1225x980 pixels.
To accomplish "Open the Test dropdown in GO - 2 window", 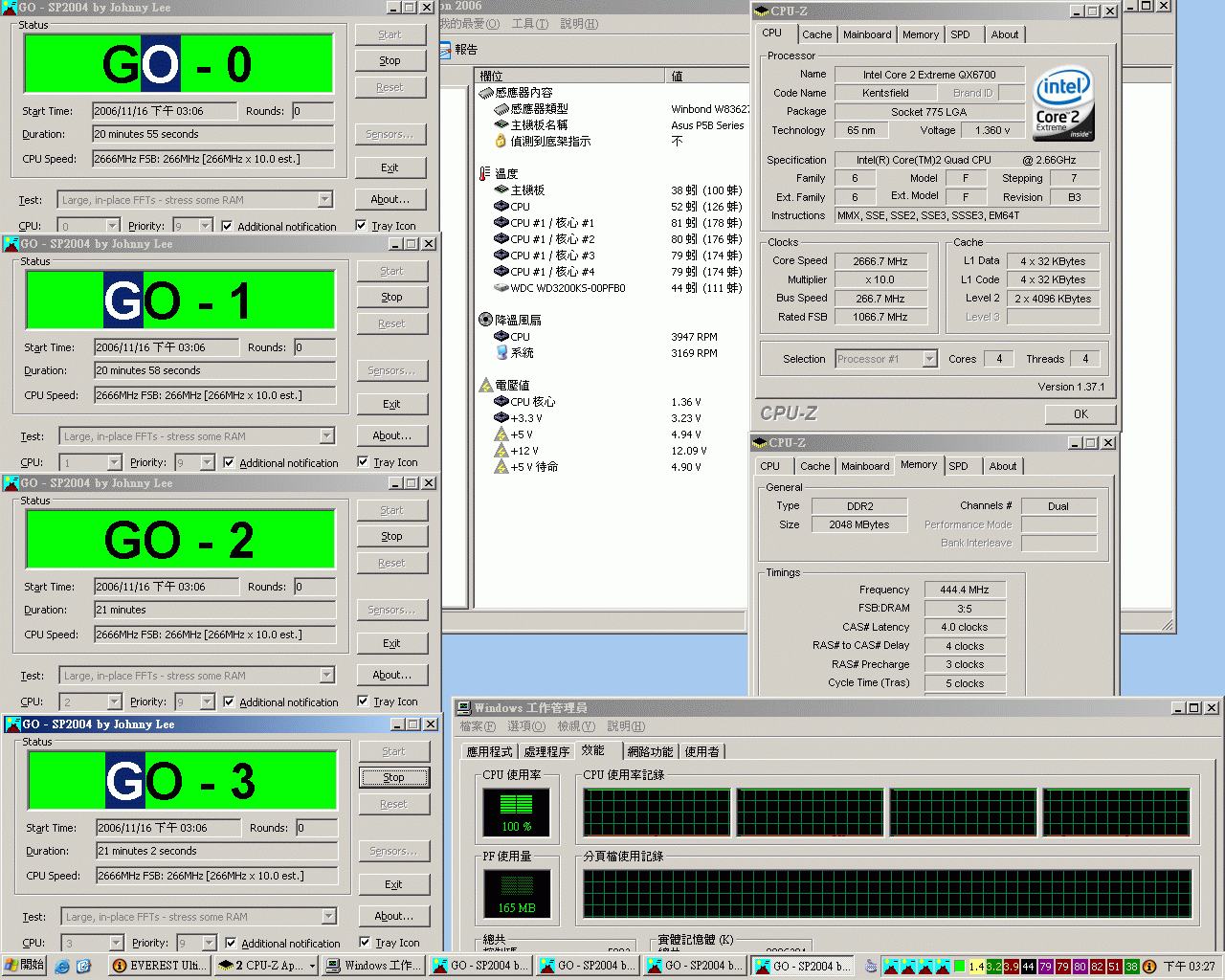I will pos(327,676).
